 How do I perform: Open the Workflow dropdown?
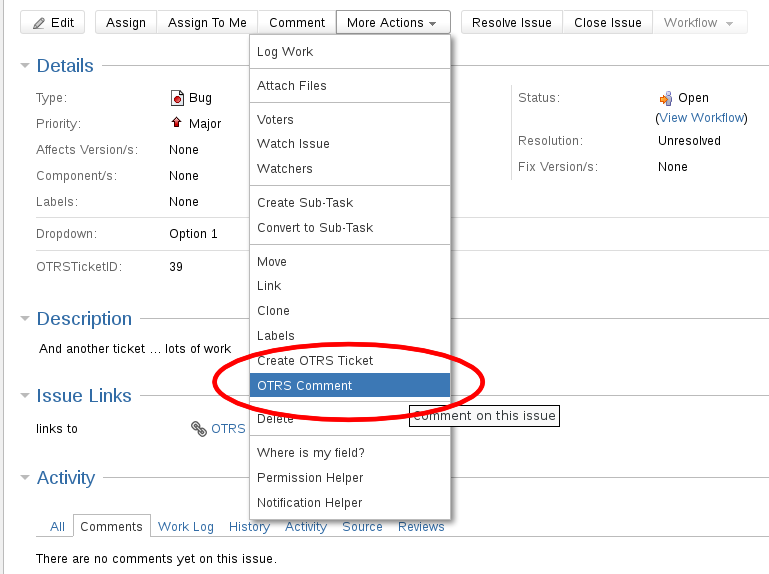700,22
